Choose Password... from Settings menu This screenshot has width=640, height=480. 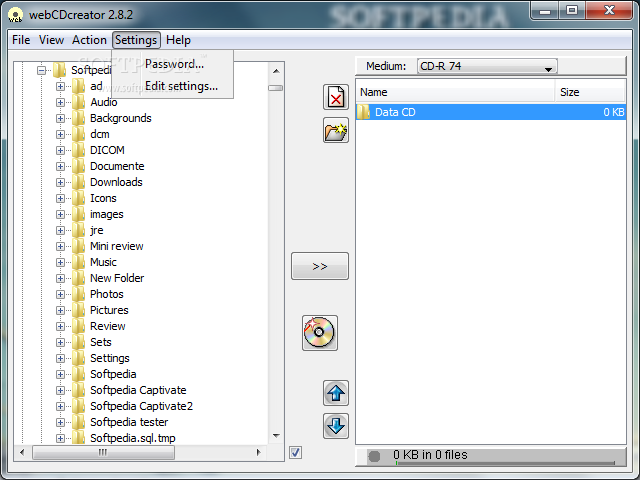[174, 64]
